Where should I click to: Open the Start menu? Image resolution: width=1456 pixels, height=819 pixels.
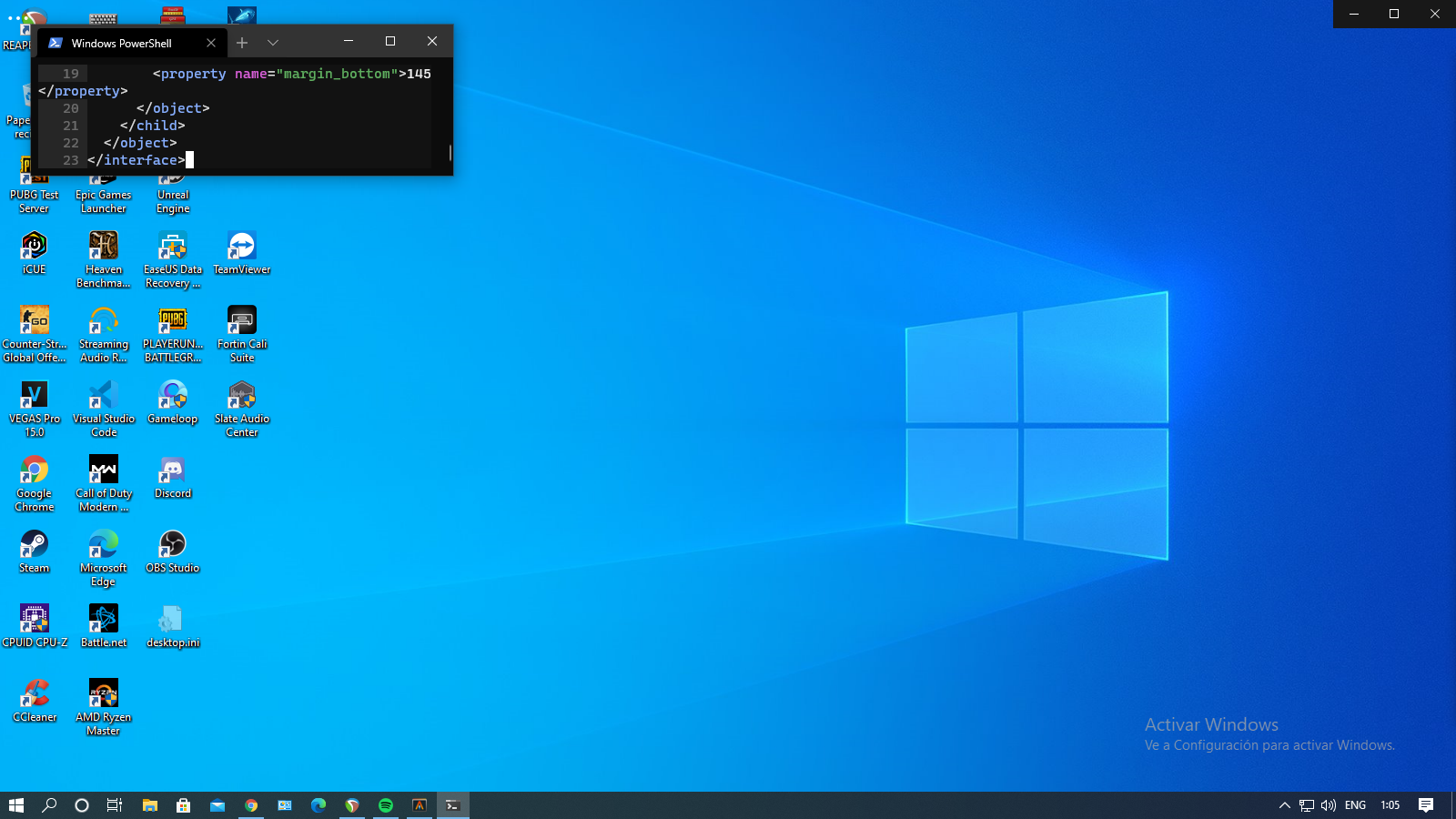[17, 805]
